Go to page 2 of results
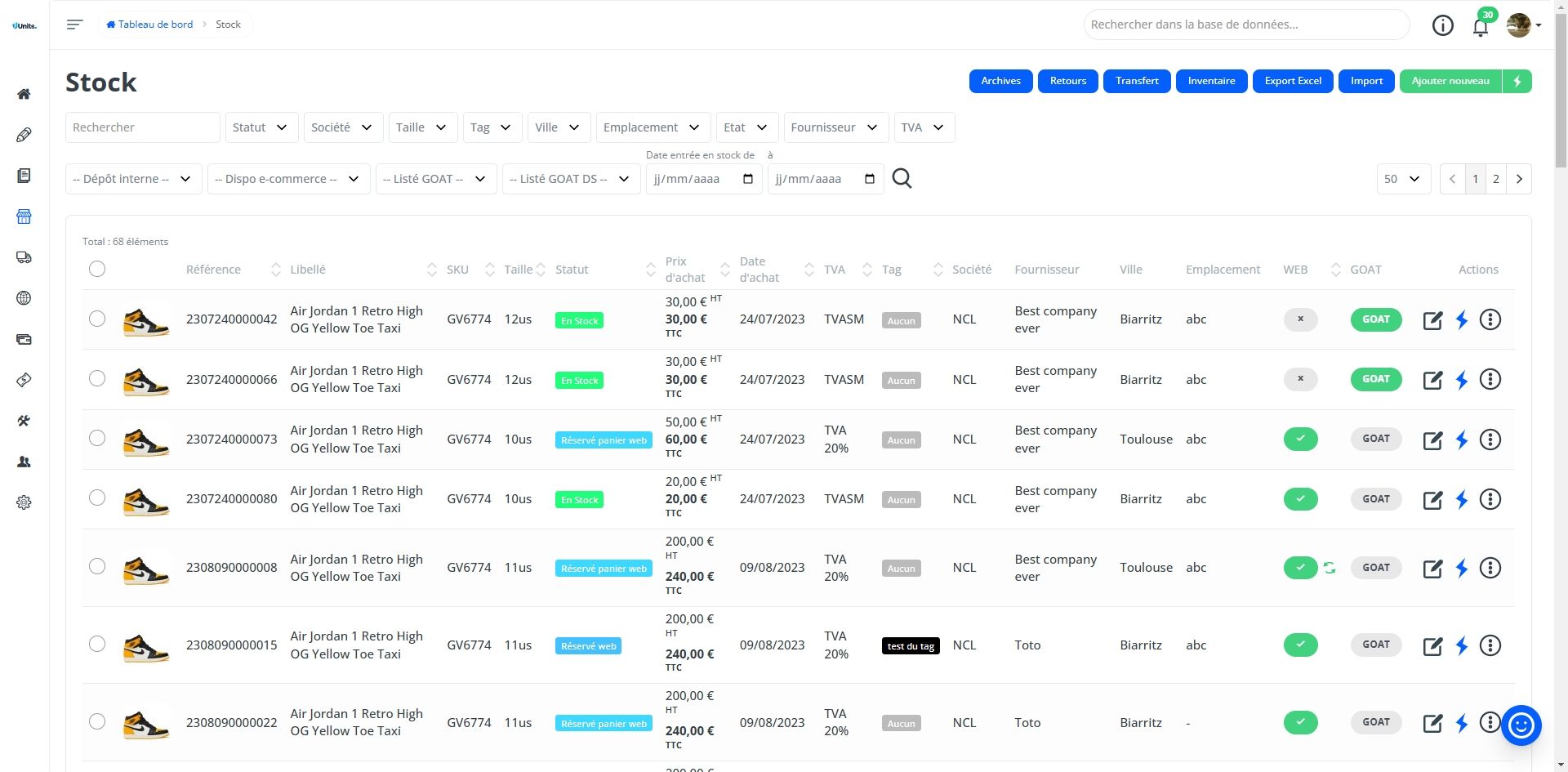The image size is (1568, 772). [x=1496, y=179]
